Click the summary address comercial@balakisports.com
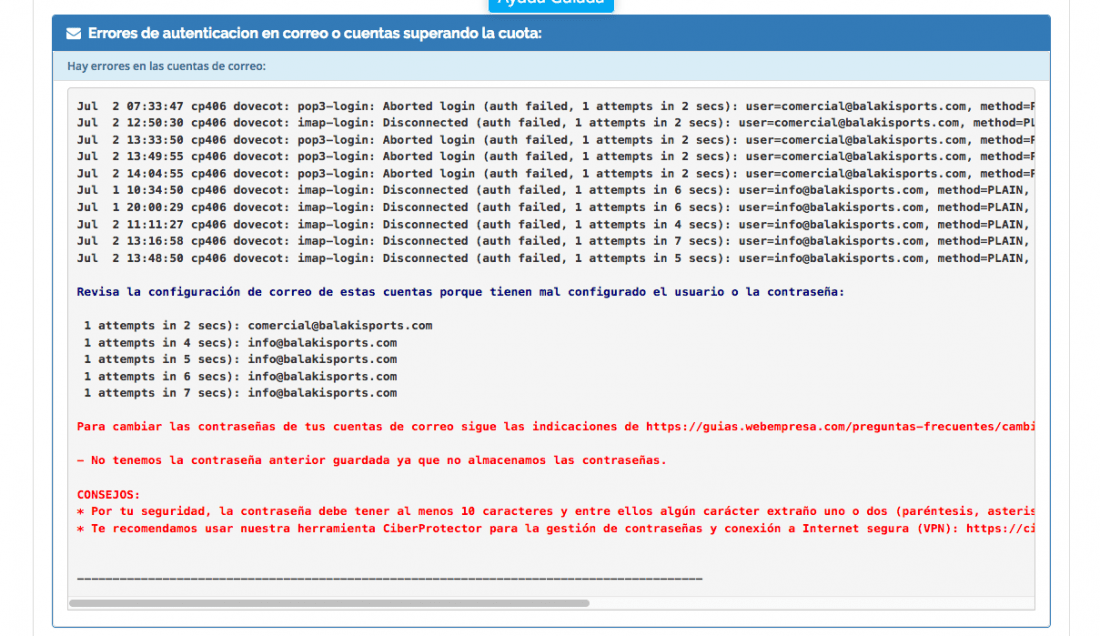The image size is (1100, 636). tap(340, 325)
